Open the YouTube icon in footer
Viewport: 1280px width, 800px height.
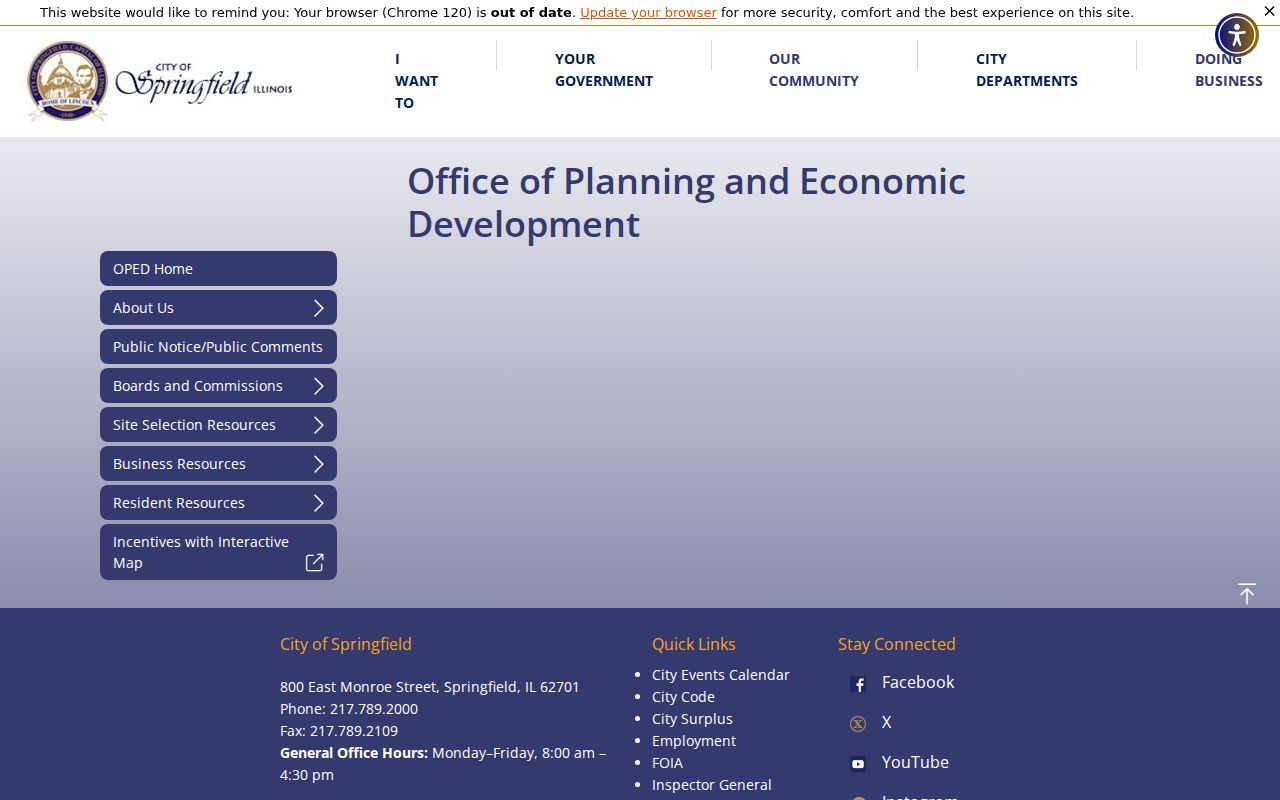pyautogui.click(x=858, y=764)
